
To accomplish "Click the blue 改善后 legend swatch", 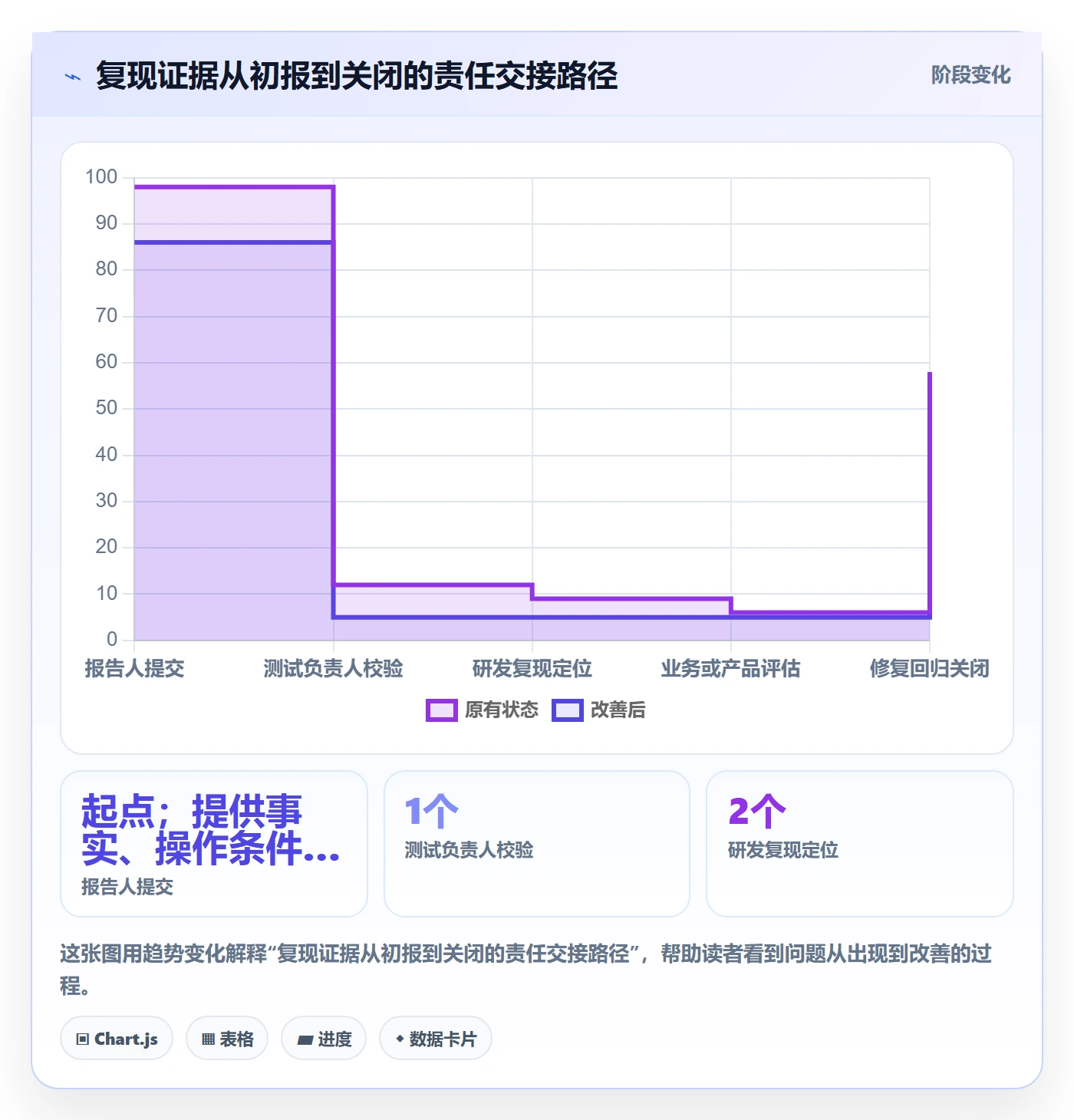I will [x=568, y=710].
